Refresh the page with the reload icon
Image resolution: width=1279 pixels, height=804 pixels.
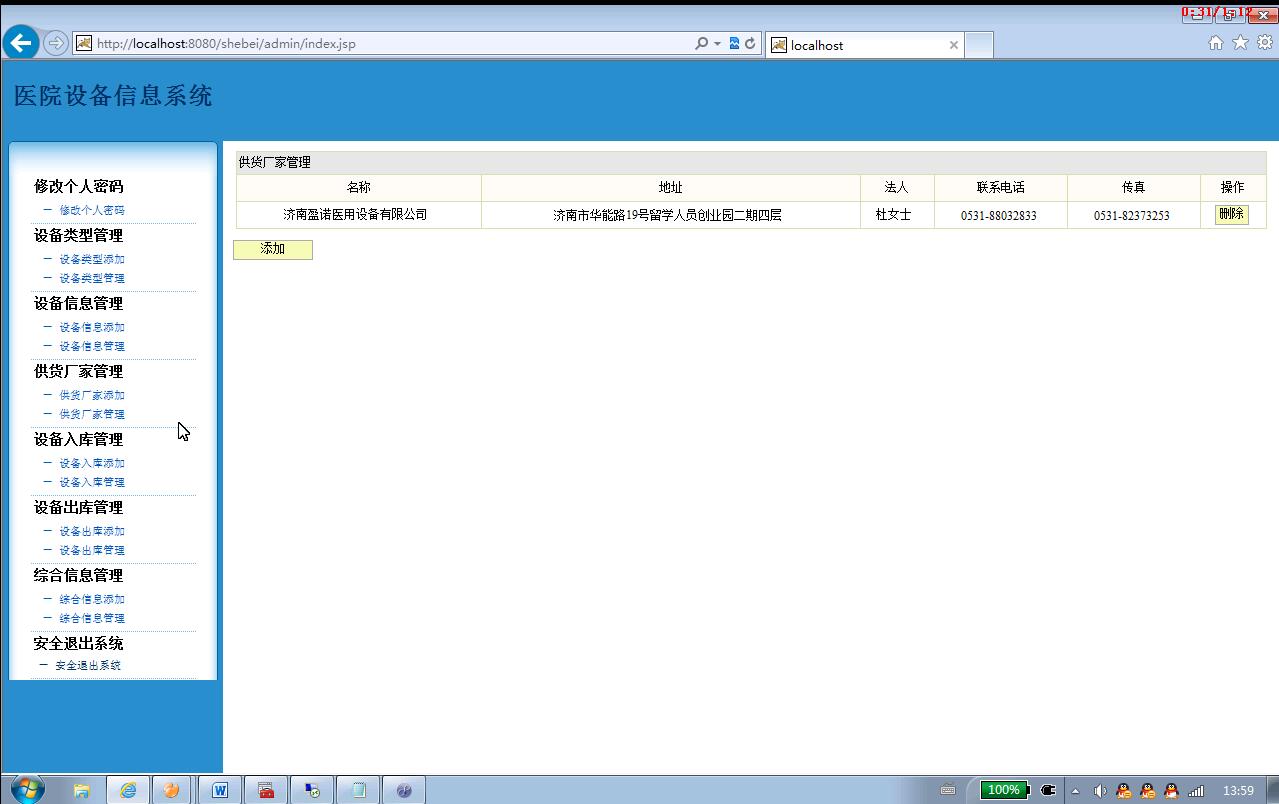tap(750, 43)
